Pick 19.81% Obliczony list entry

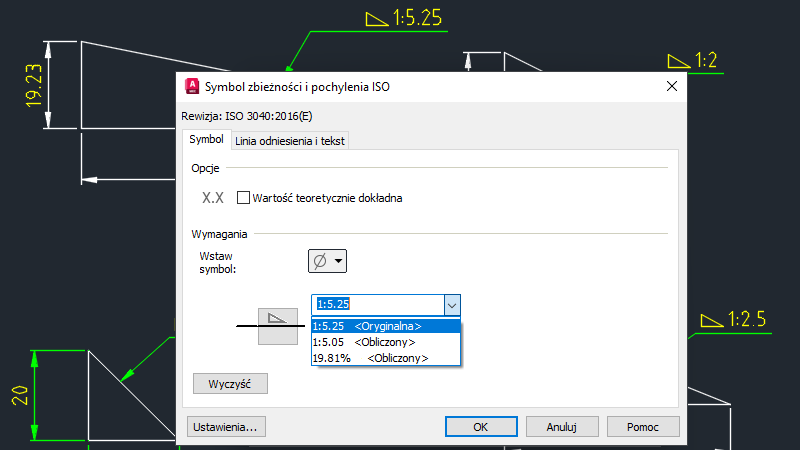click(x=386, y=358)
